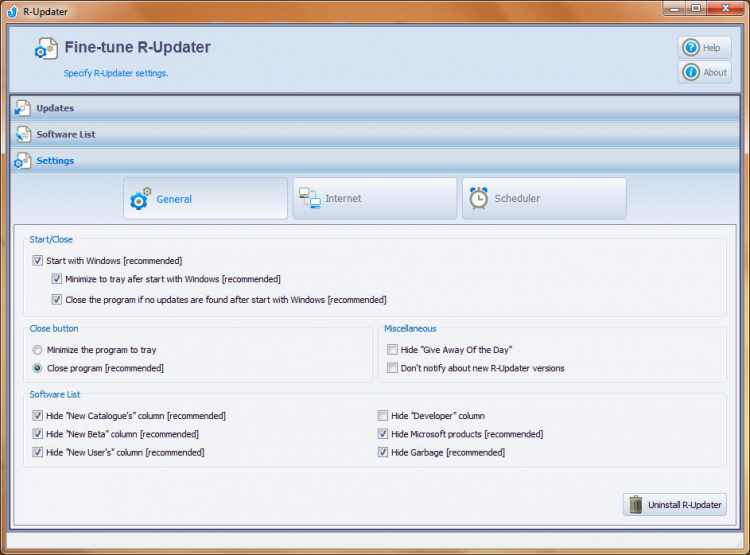Image resolution: width=750 pixels, height=555 pixels.
Task: Click the R-Updater title bar app icon
Action: pos(13,11)
